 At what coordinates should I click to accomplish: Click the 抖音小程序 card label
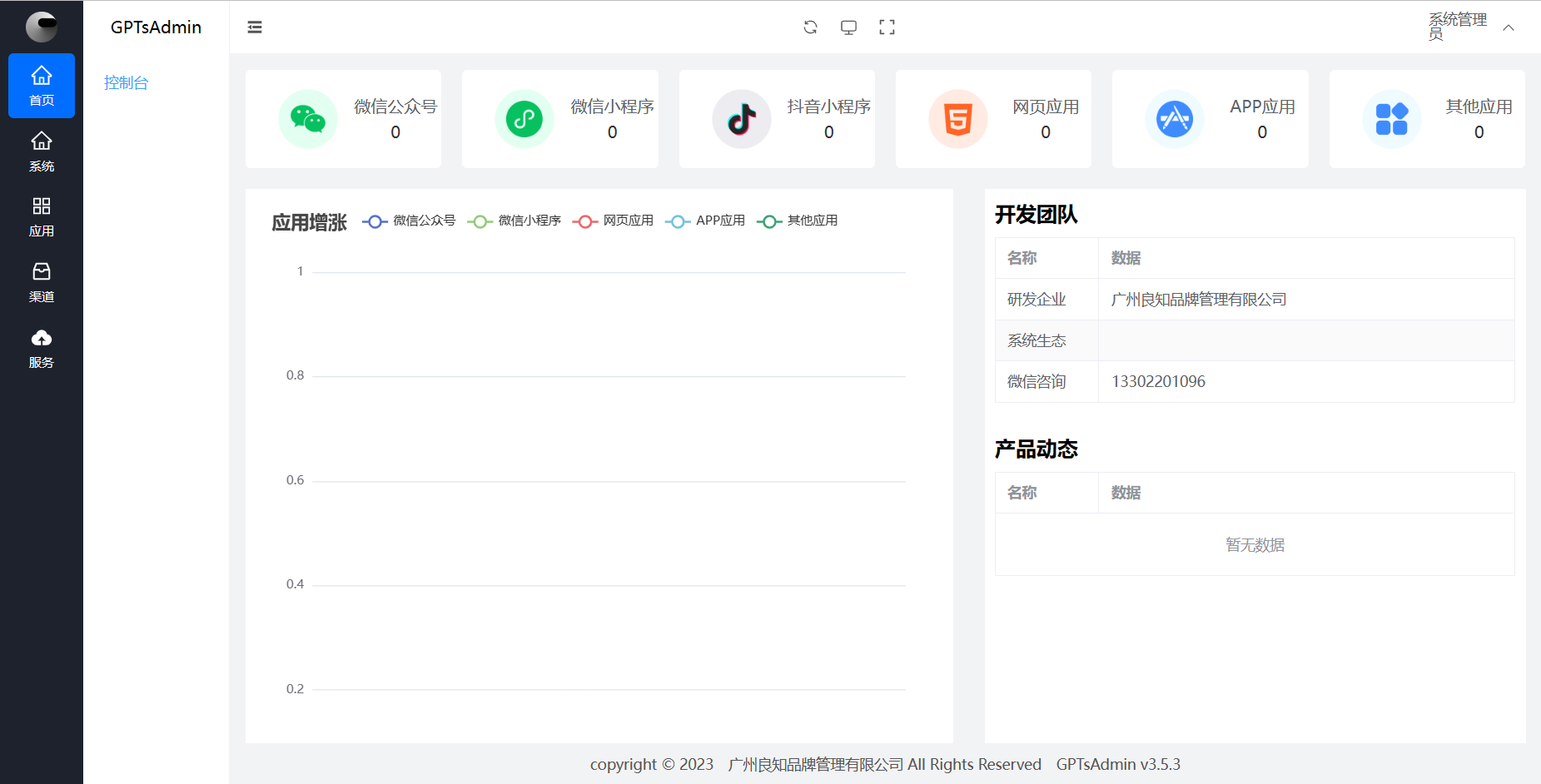(829, 107)
